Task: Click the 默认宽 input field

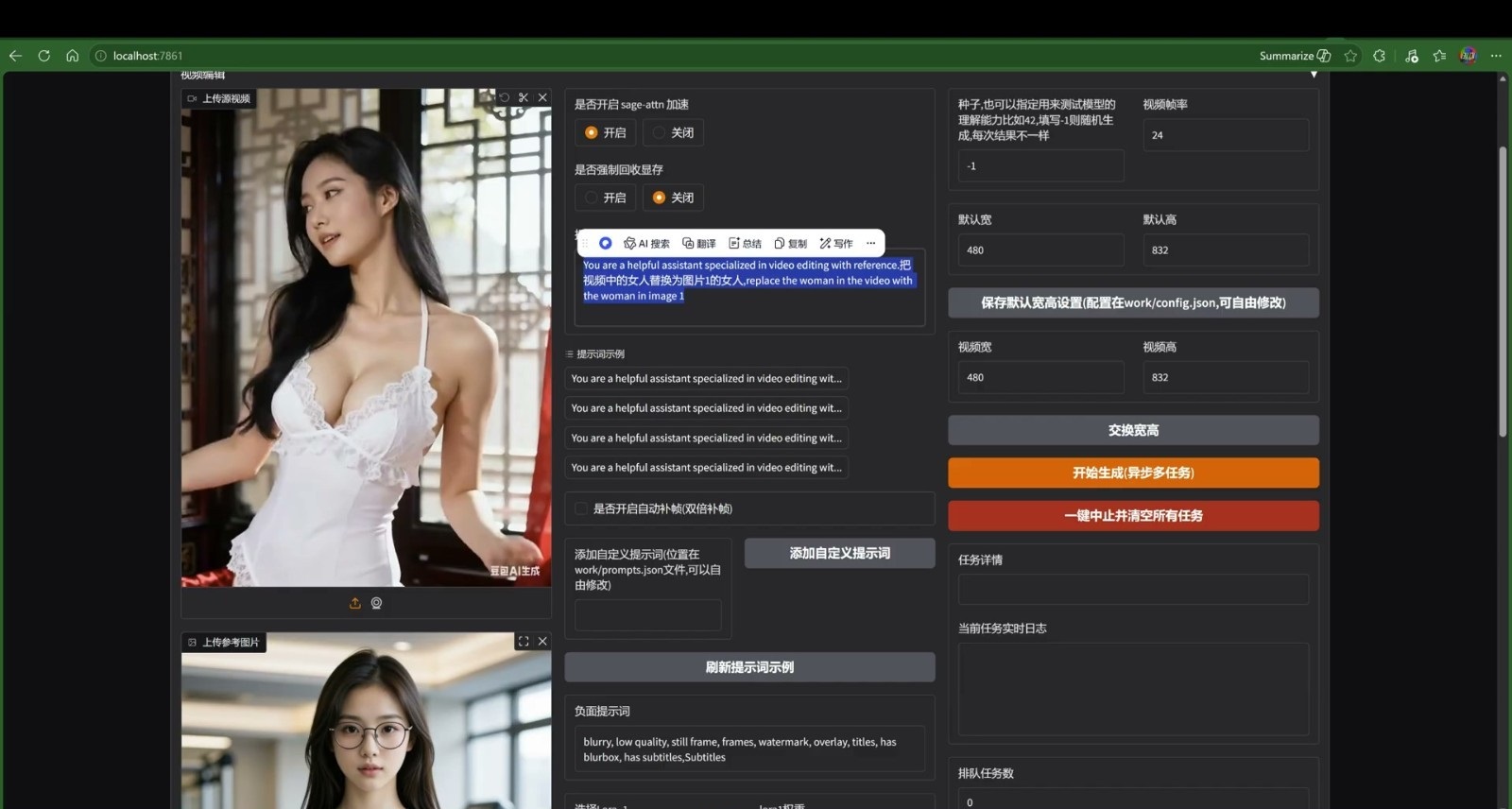Action: 1040,250
